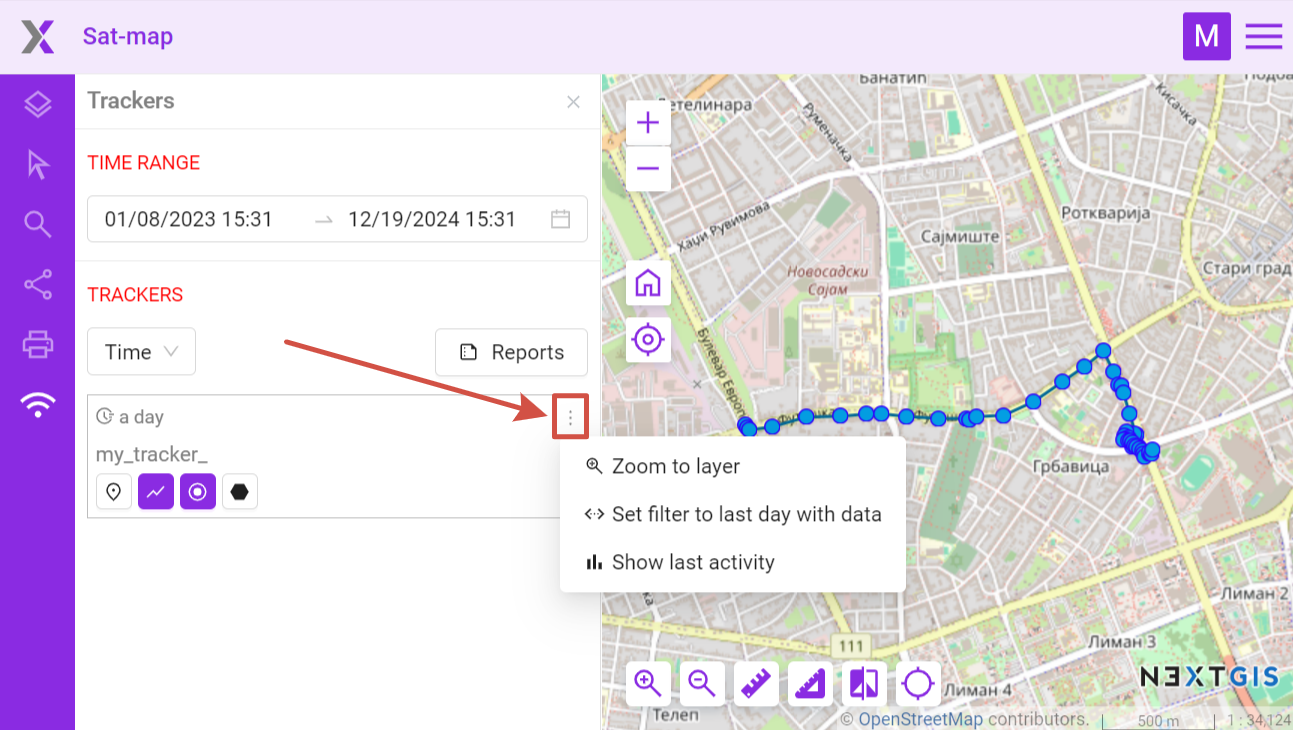Toggle the tracker points display
The image size is (1293, 730).
(x=198, y=492)
